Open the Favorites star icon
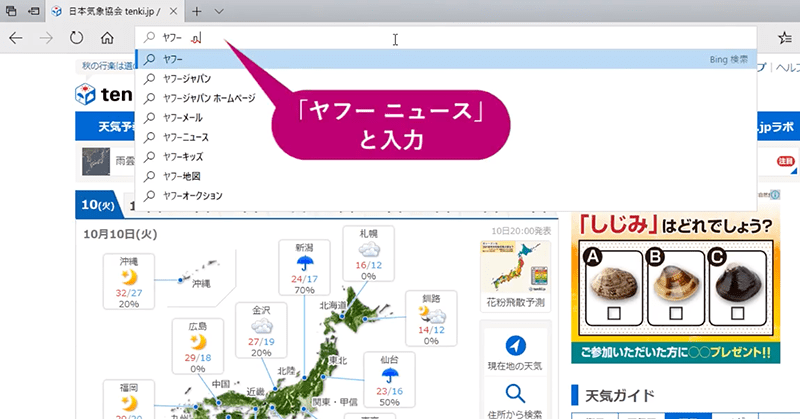This screenshot has height=419, width=800. pyautogui.click(x=785, y=38)
